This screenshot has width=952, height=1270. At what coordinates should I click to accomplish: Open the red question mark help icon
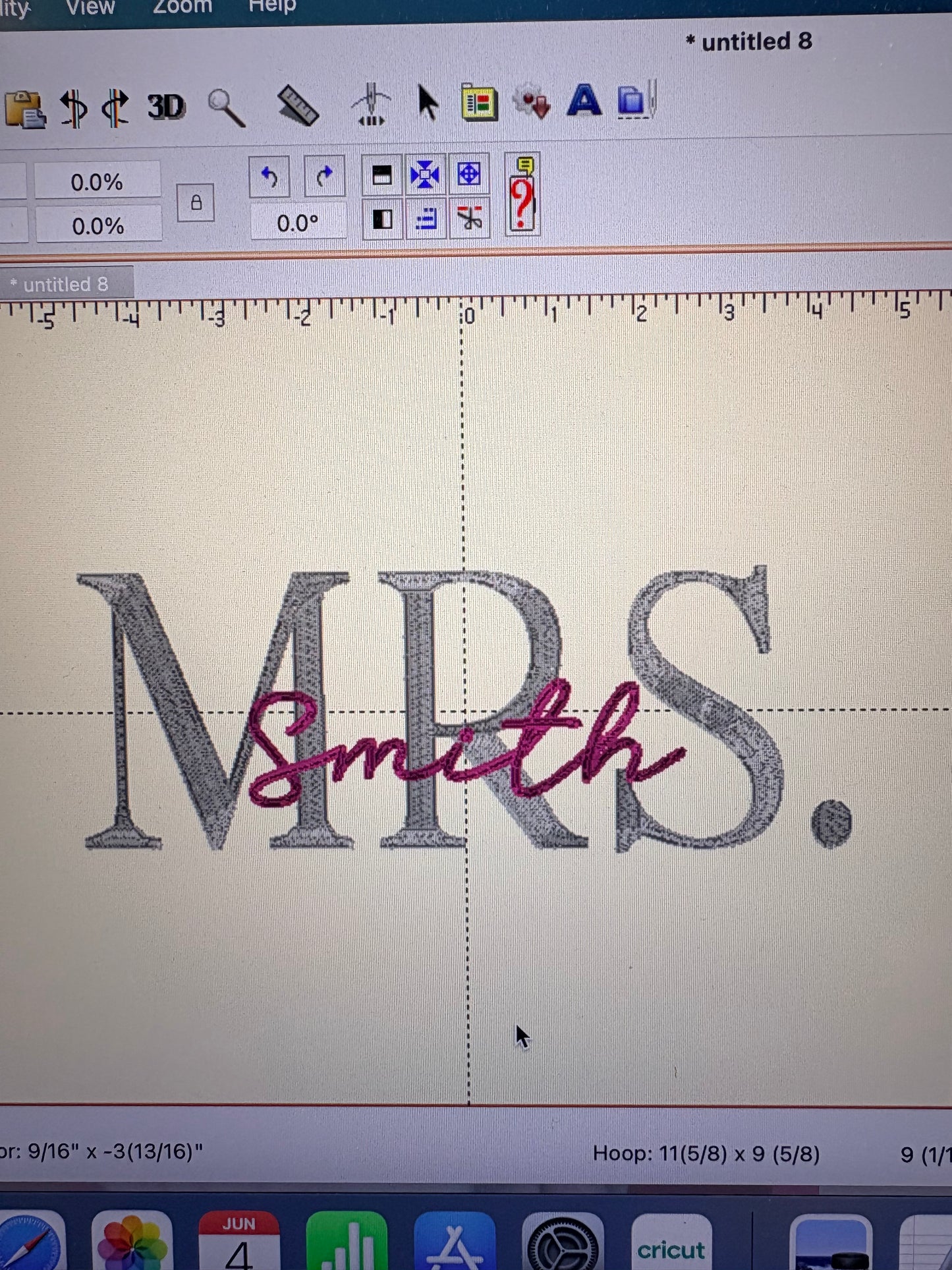522,194
